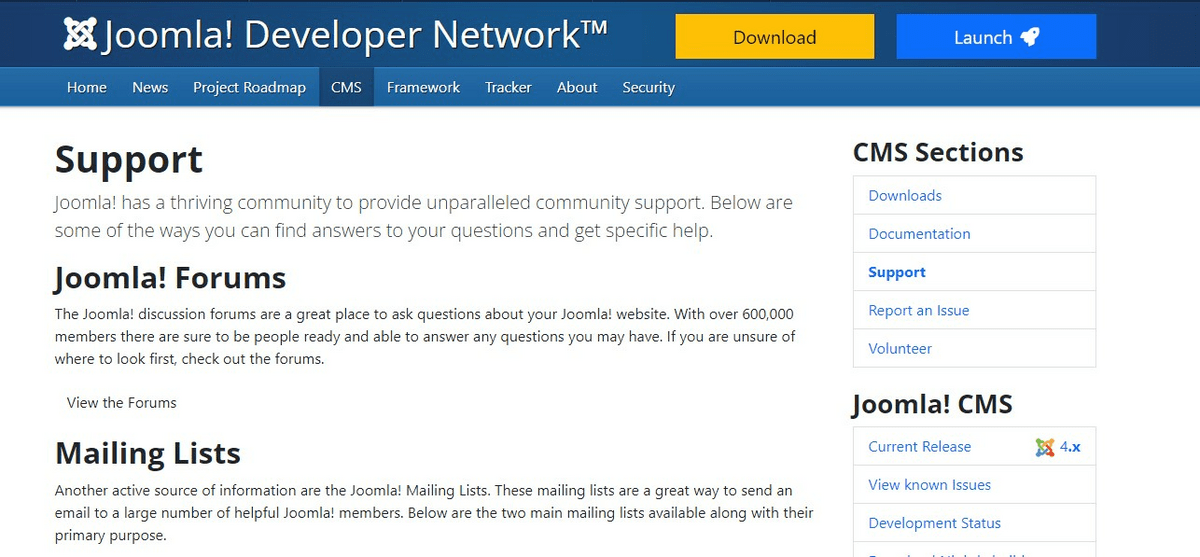Open the Security menu item
1200x557 pixels.
pyautogui.click(x=648, y=87)
